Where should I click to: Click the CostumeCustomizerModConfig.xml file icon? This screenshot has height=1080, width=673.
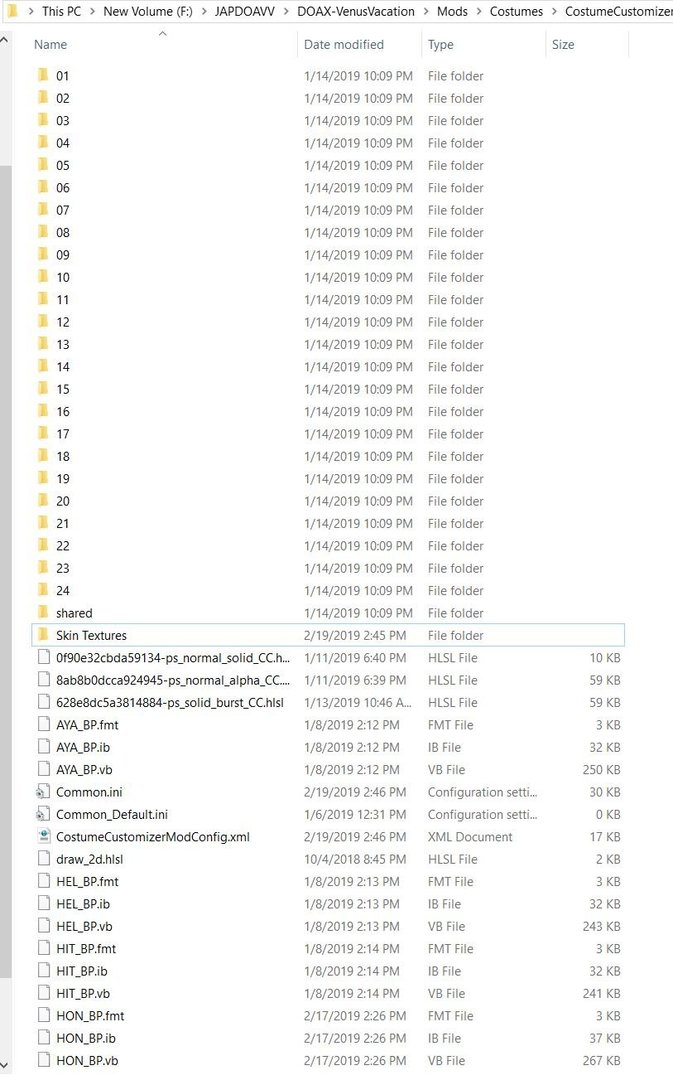pos(43,837)
